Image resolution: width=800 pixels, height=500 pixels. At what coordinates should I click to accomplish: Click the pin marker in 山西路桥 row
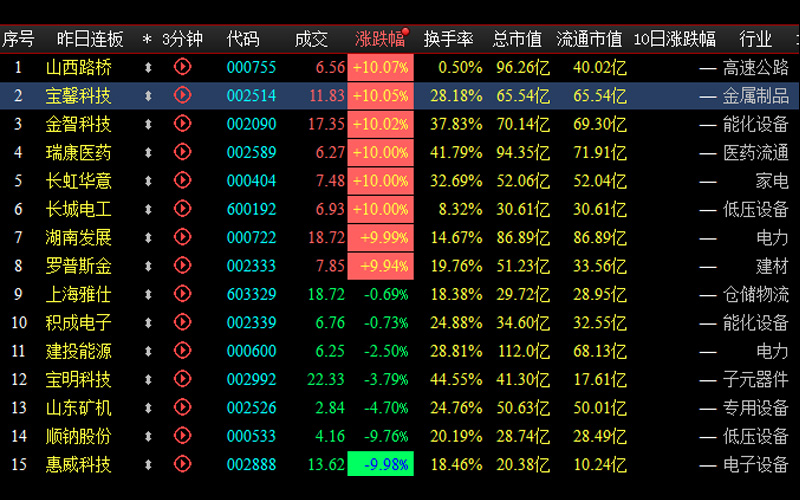148,67
